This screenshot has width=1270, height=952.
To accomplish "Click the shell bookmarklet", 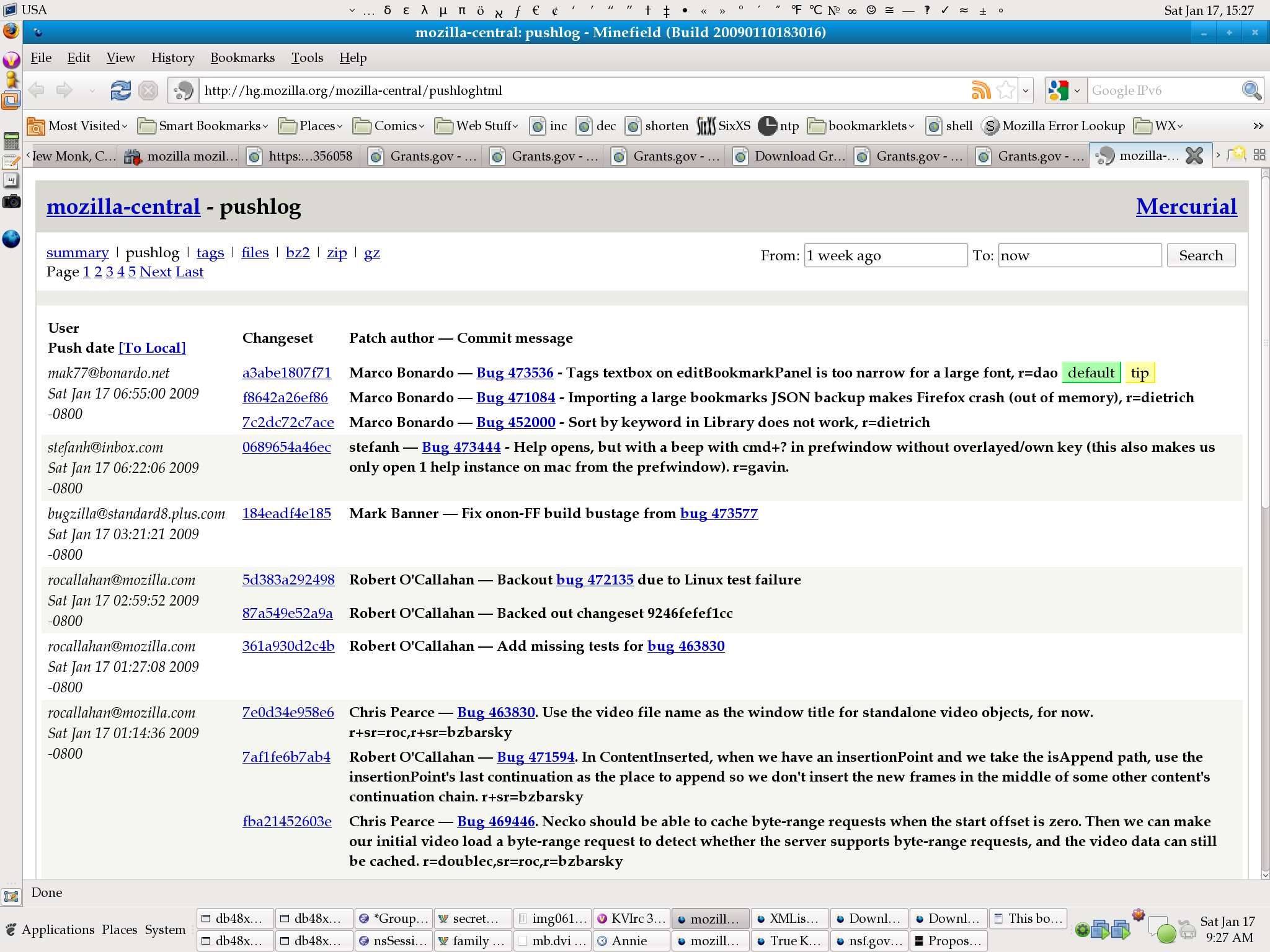I will point(949,126).
